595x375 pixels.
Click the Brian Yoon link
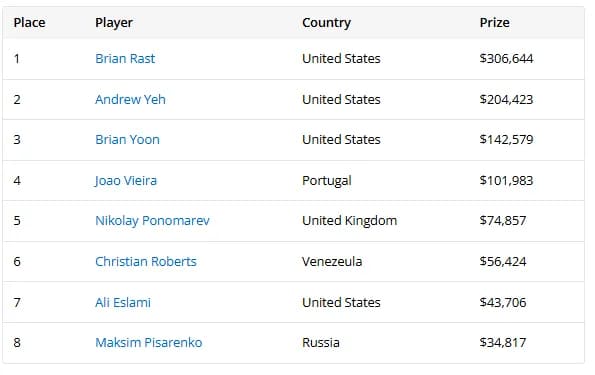pos(127,140)
